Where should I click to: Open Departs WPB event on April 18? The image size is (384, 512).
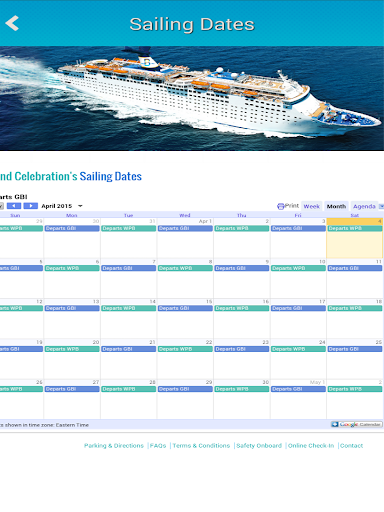pos(355,308)
